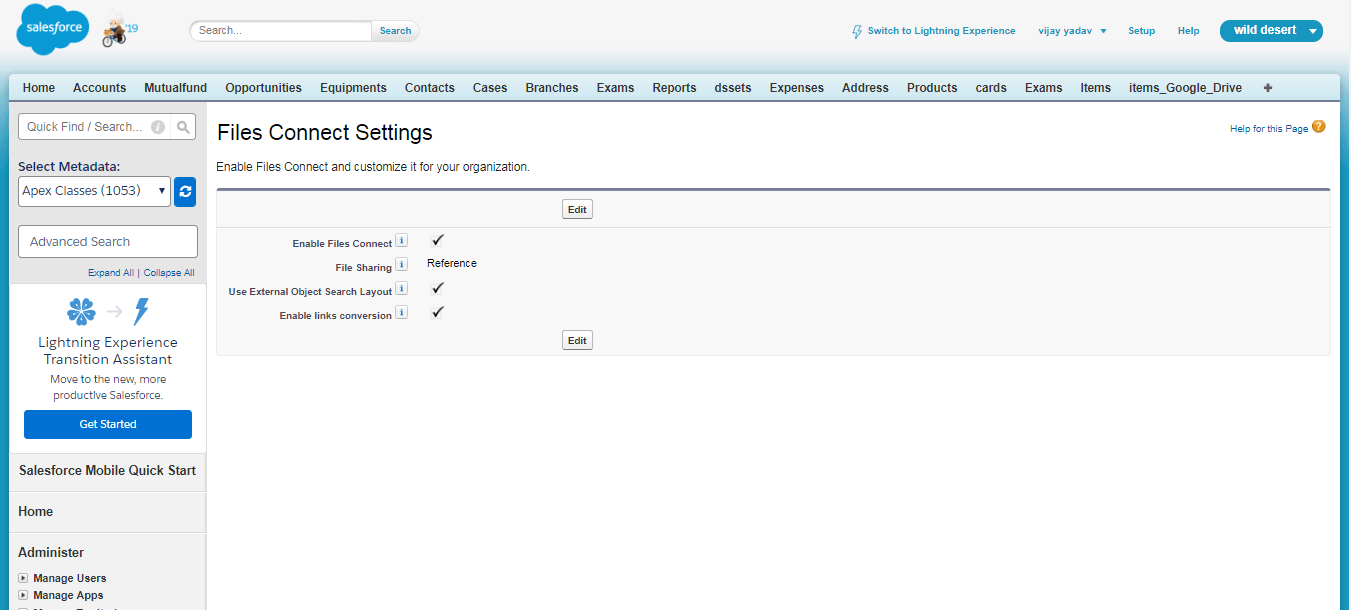Open the Cases tab
Image resolution: width=1351 pixels, height=610 pixels.
tap(490, 88)
